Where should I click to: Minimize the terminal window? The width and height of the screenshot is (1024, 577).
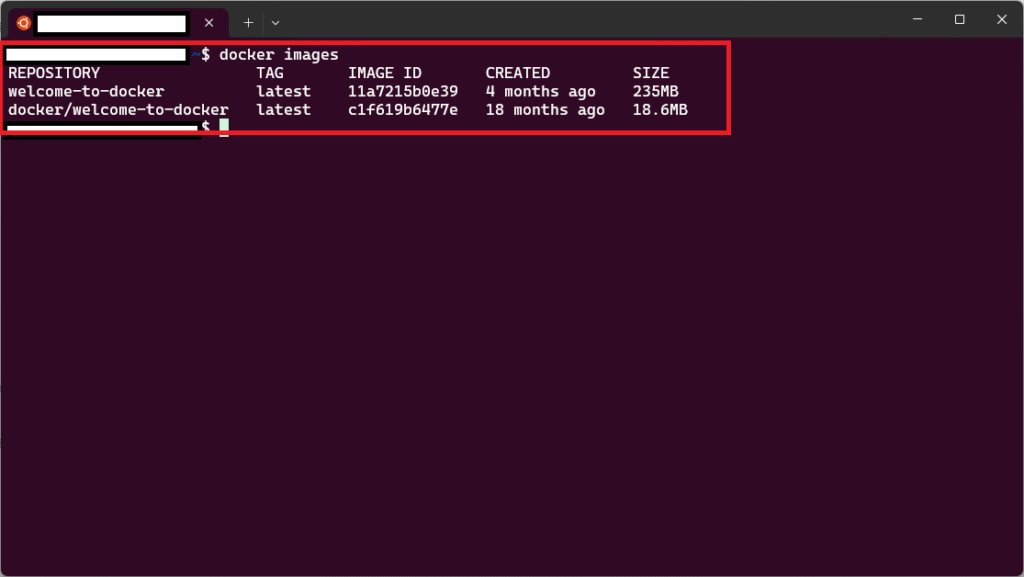click(918, 20)
